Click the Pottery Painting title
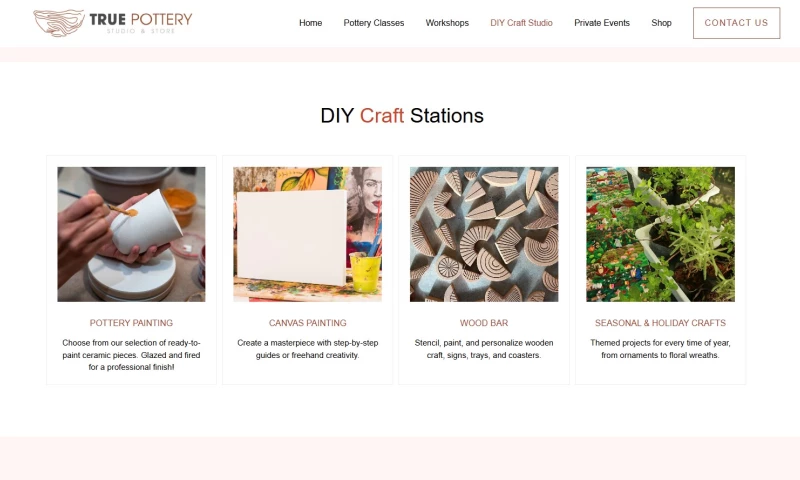This screenshot has width=800, height=480. point(131,323)
